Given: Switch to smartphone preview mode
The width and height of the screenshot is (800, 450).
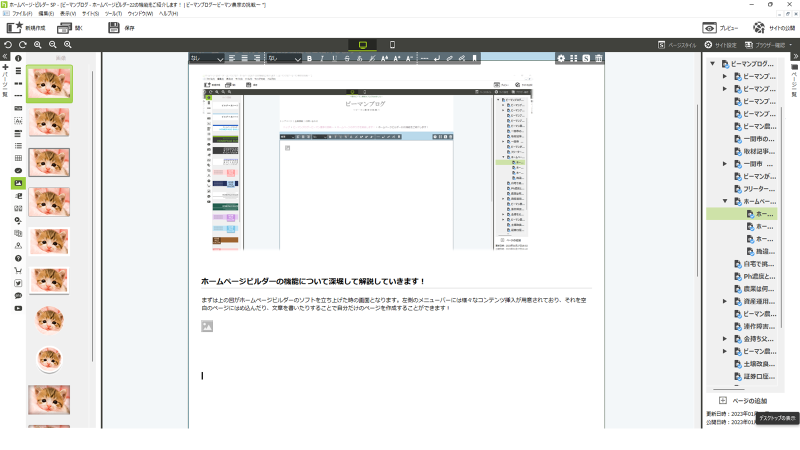Looking at the screenshot, I should (392, 45).
